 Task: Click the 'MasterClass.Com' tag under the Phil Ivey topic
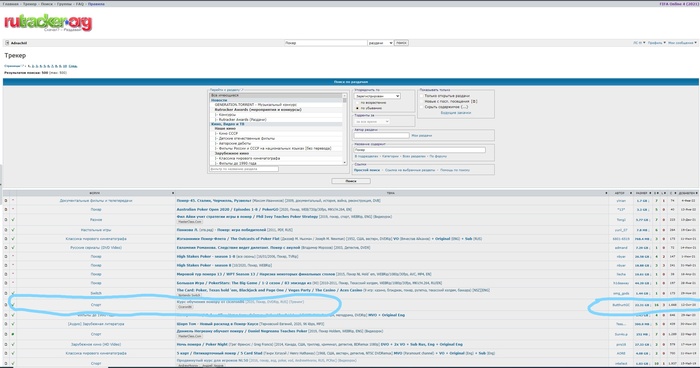point(190,222)
